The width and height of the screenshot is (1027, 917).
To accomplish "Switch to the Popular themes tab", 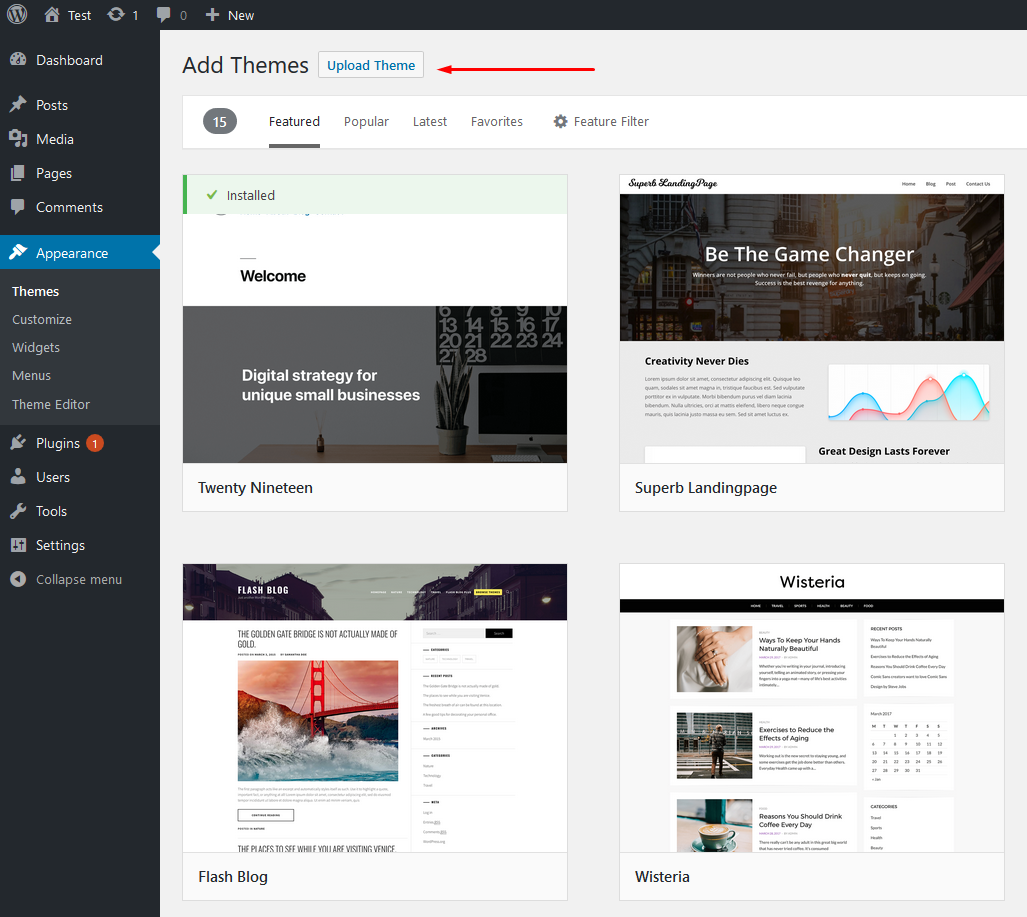I will (x=366, y=121).
